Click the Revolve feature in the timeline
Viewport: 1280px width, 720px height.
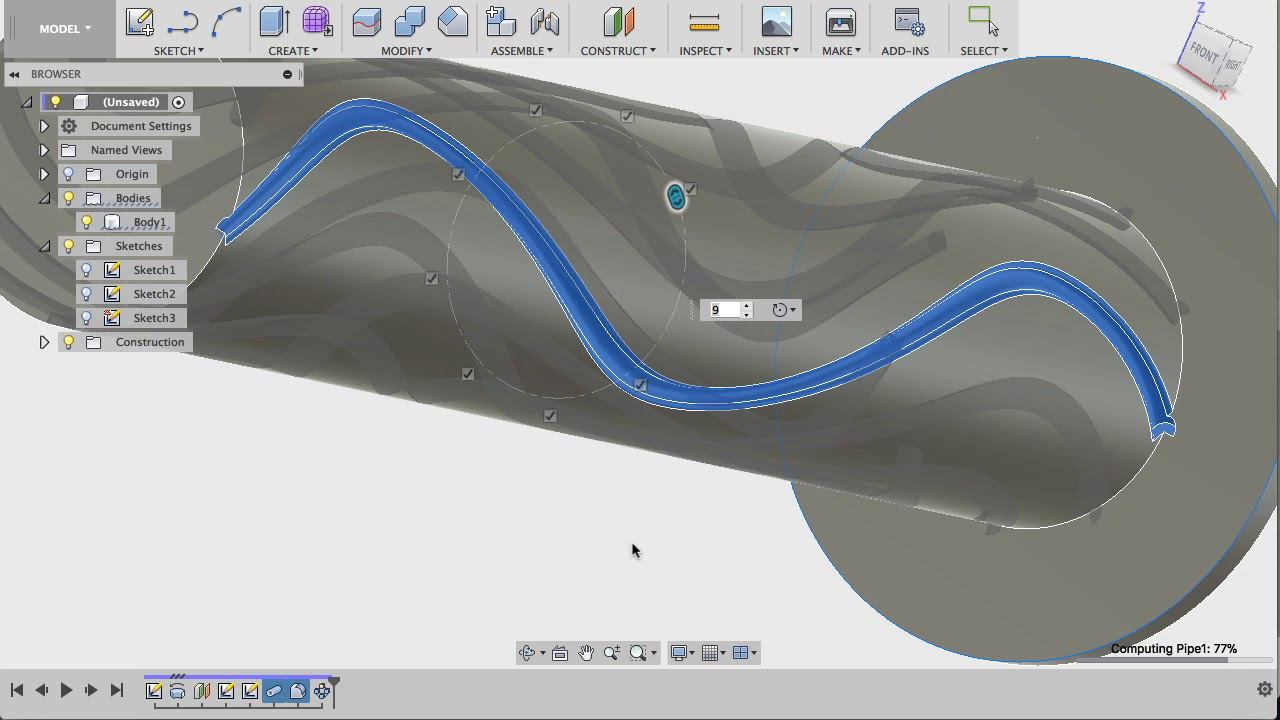coord(178,691)
